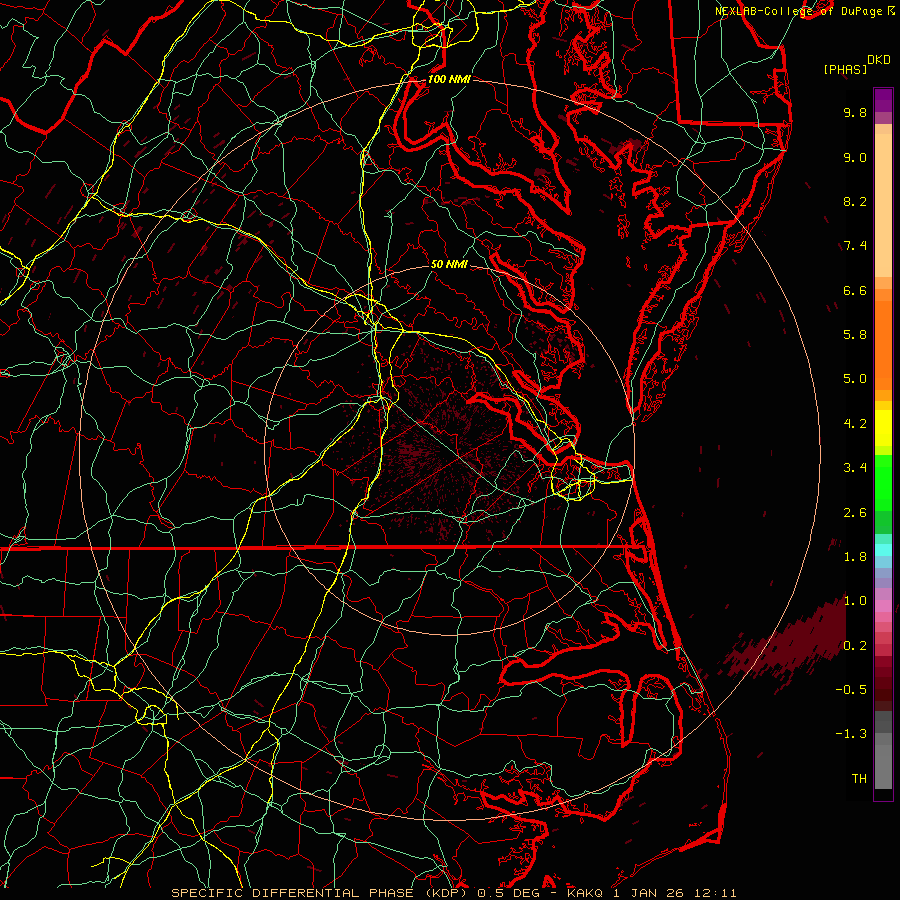Click the 5.8 scale value
Screen dimensions: 900x900
point(855,335)
